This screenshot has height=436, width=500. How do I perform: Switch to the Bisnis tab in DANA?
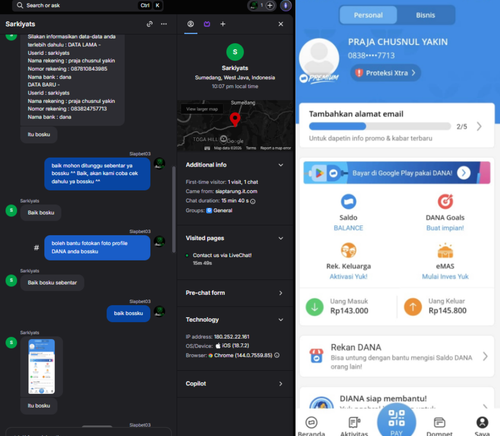click(x=425, y=15)
